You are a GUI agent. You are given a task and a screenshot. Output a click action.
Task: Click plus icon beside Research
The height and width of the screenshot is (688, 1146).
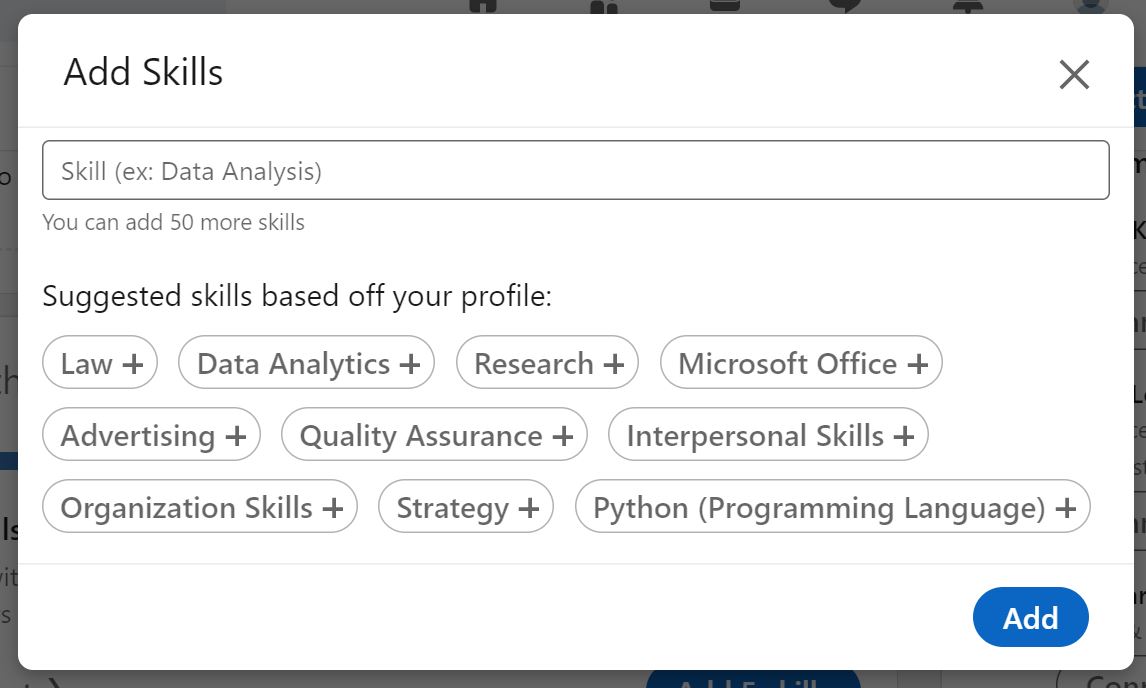tap(614, 365)
